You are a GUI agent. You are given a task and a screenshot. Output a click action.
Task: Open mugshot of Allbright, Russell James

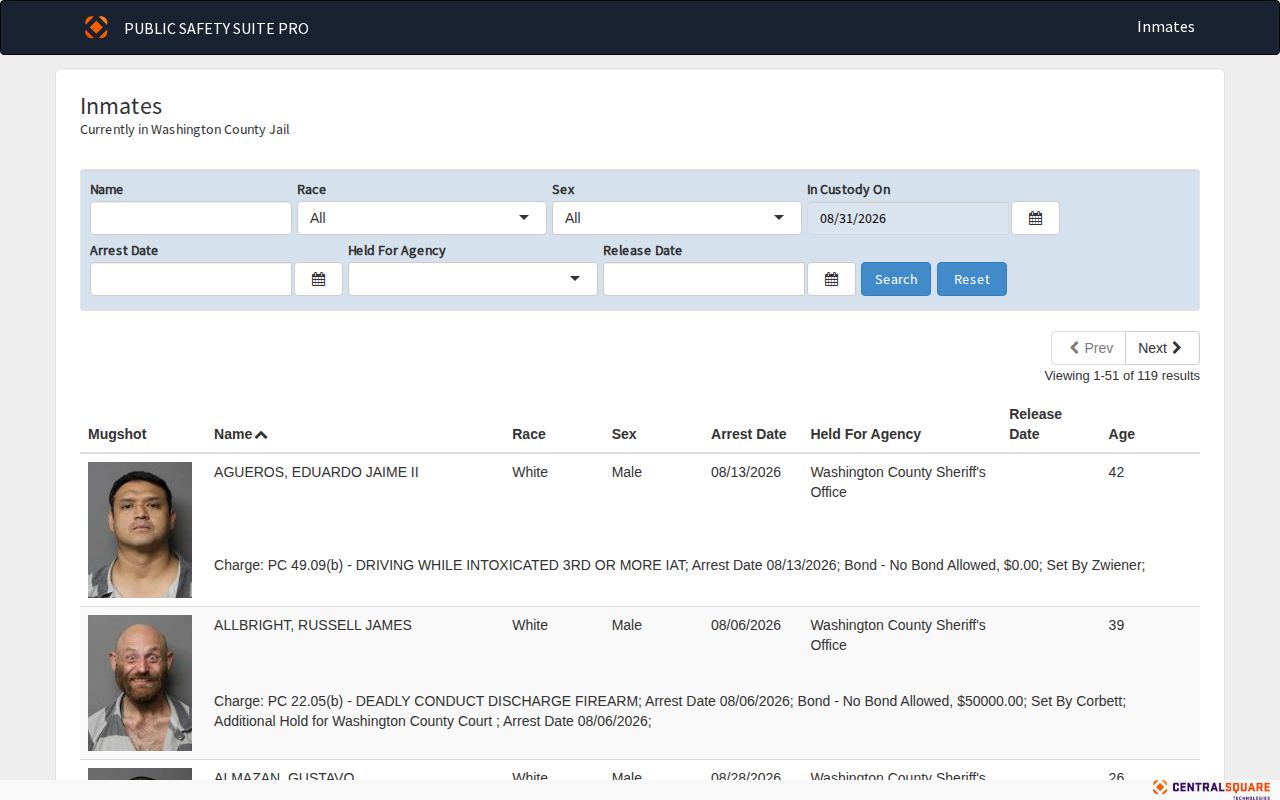pyautogui.click(x=140, y=683)
